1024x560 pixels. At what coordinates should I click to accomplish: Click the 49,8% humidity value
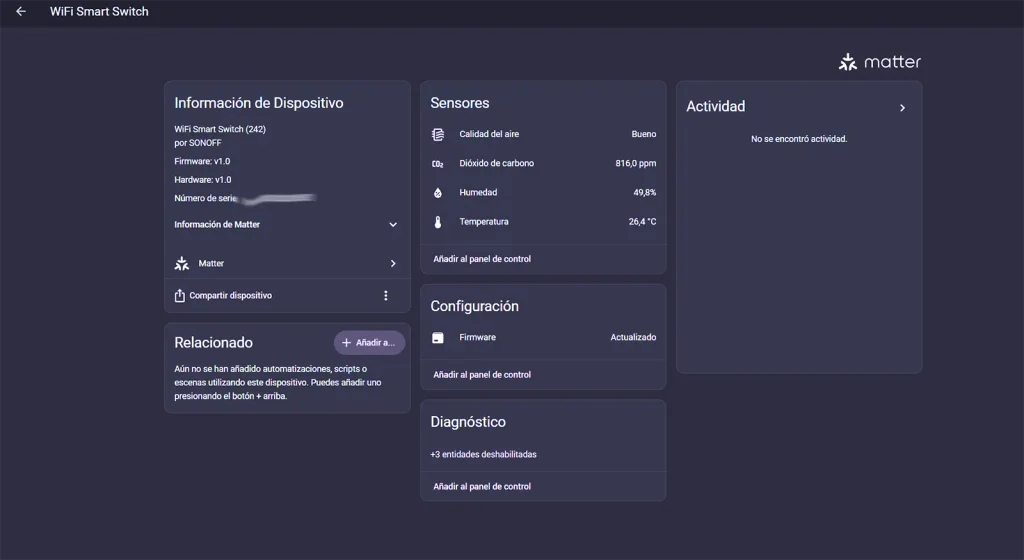[645, 193]
